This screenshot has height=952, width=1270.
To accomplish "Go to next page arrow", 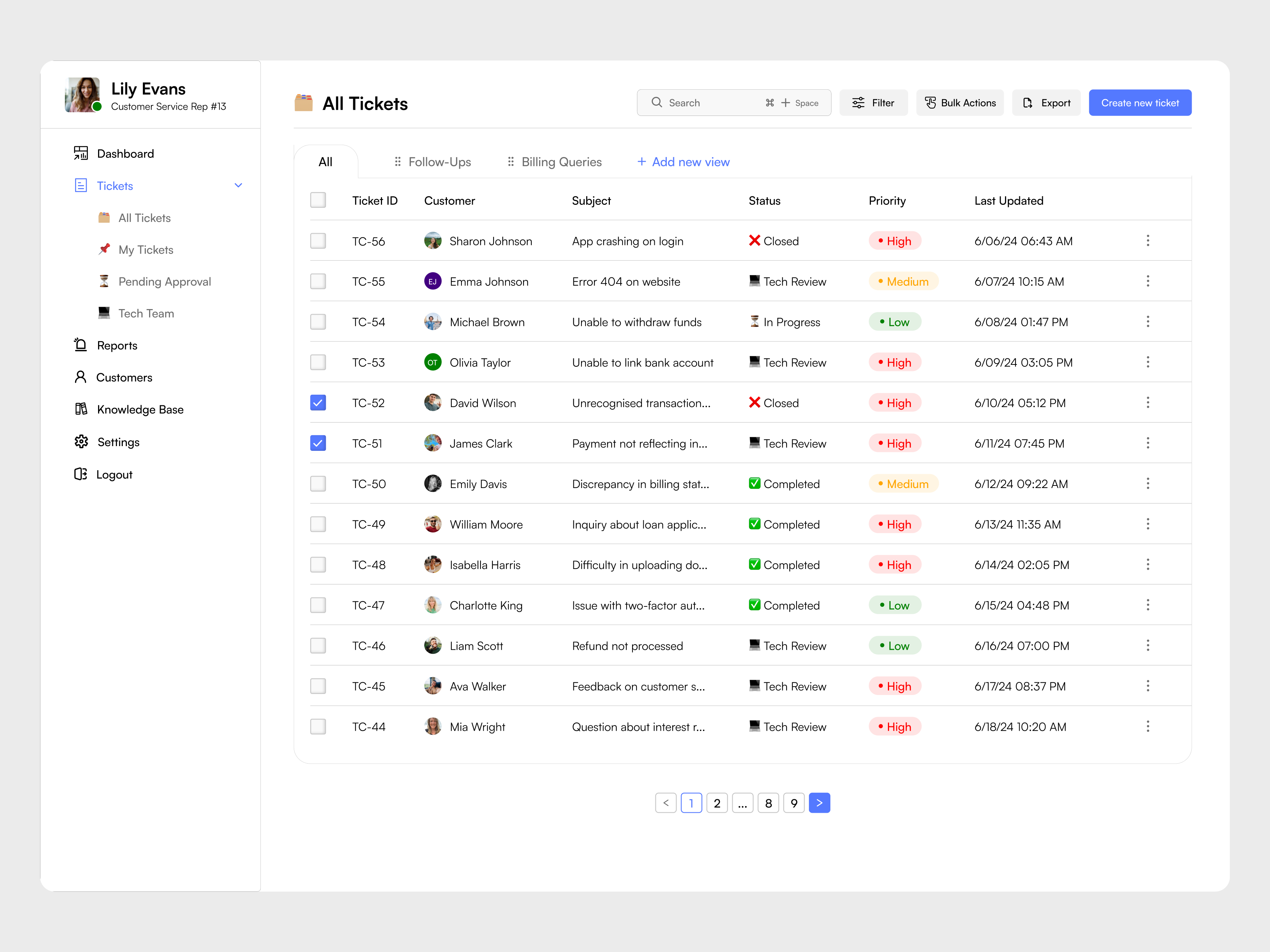I will tap(819, 803).
